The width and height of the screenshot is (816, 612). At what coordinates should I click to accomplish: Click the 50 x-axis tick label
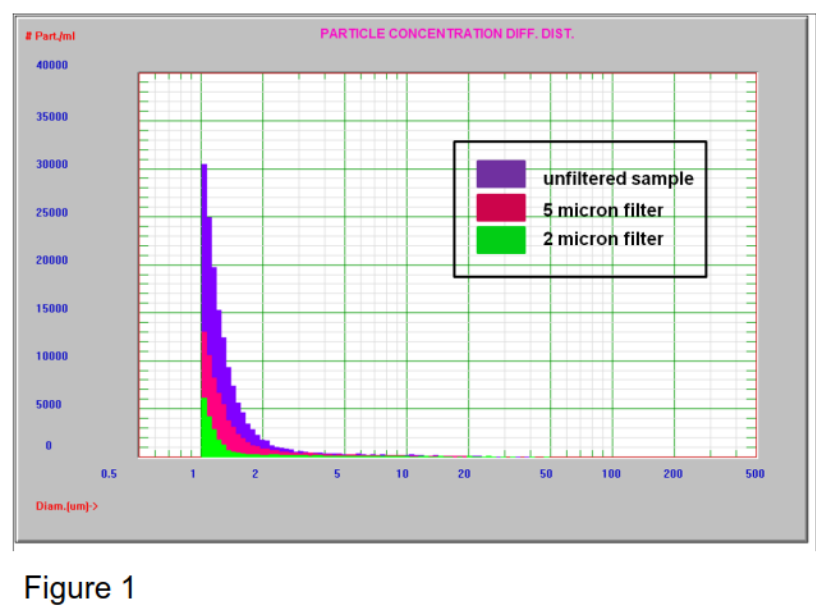point(546,474)
